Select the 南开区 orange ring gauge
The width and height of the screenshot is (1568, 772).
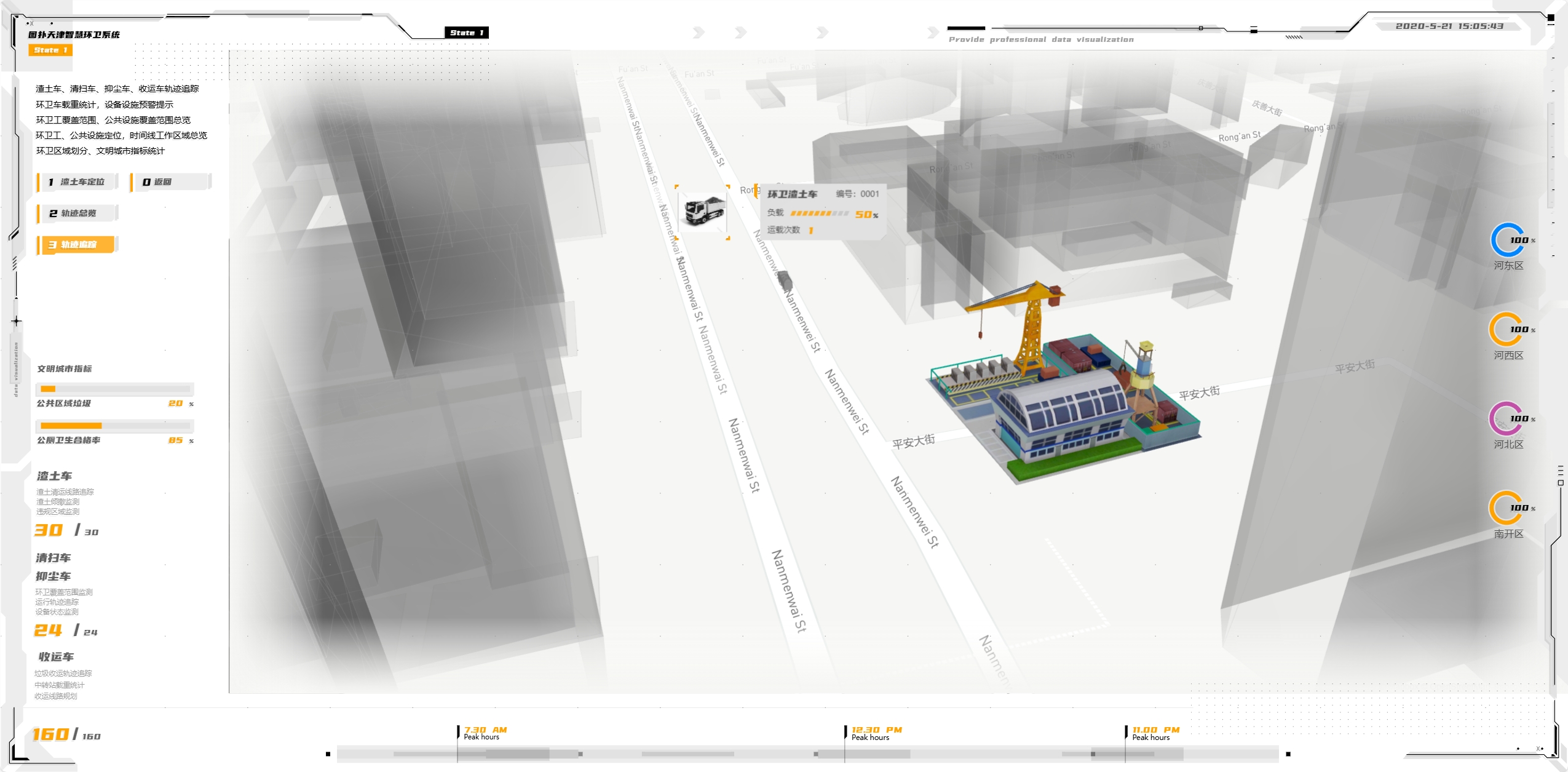[1507, 508]
